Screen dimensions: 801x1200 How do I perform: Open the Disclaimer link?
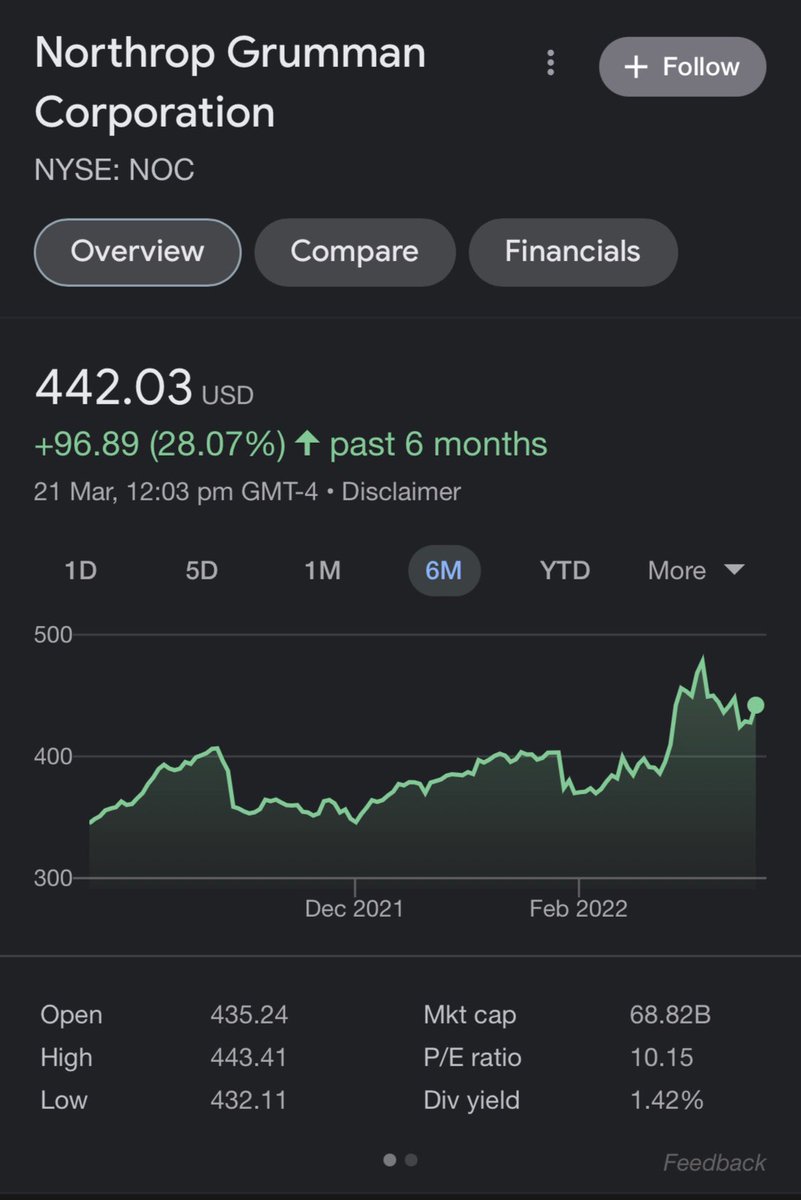(401, 492)
